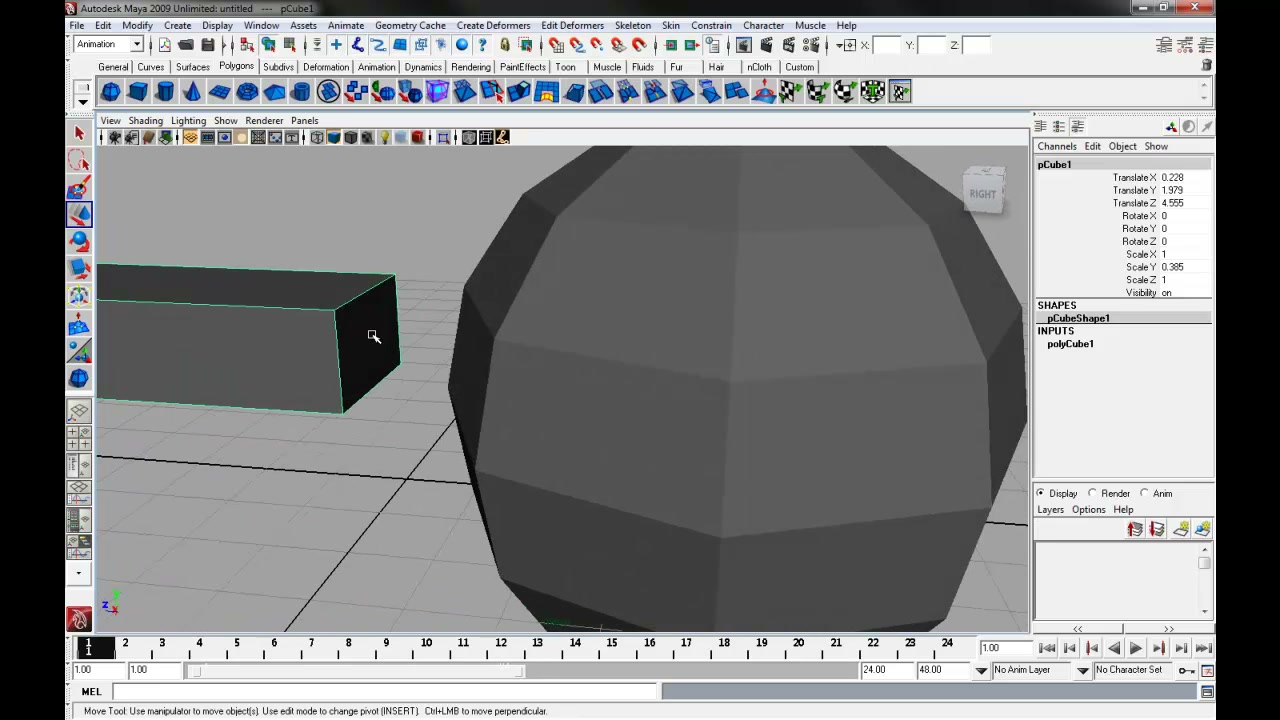The width and height of the screenshot is (1280, 720).
Task: Toggle auto keyframe key icon
Action: 1186,670
